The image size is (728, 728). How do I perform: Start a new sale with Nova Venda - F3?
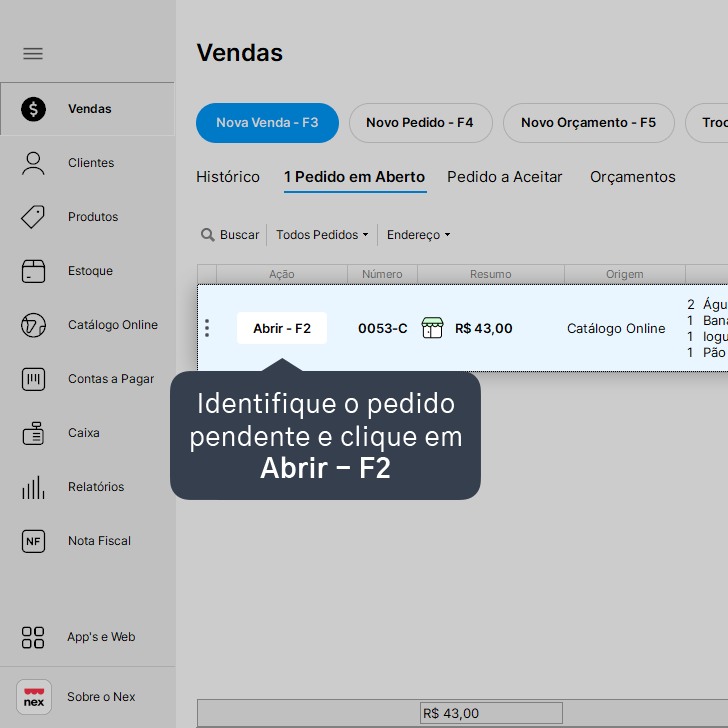267,123
